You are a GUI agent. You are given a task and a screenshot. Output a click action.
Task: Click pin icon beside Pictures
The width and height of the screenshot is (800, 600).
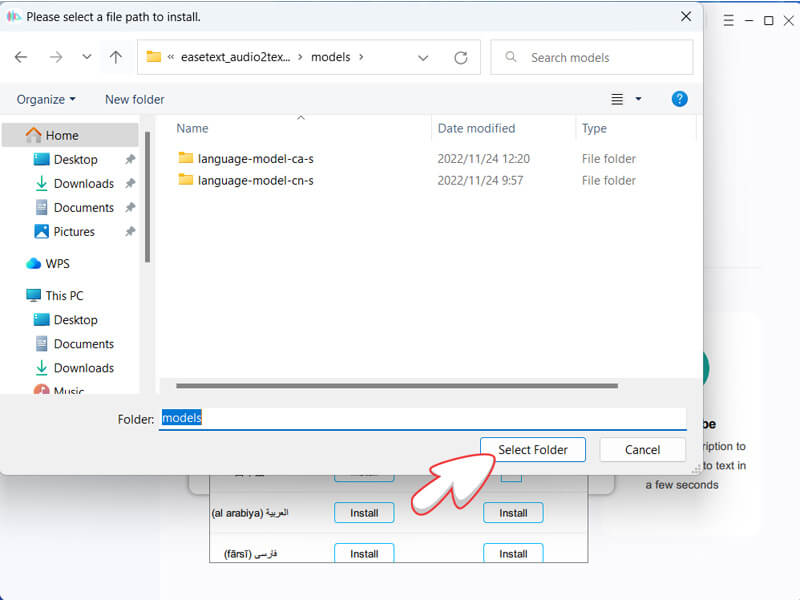tap(130, 231)
